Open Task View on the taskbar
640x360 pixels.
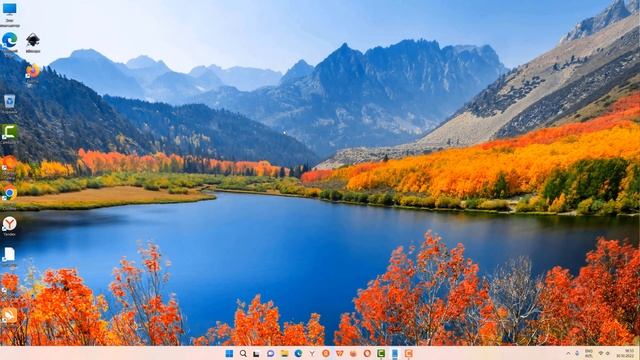(x=256, y=353)
